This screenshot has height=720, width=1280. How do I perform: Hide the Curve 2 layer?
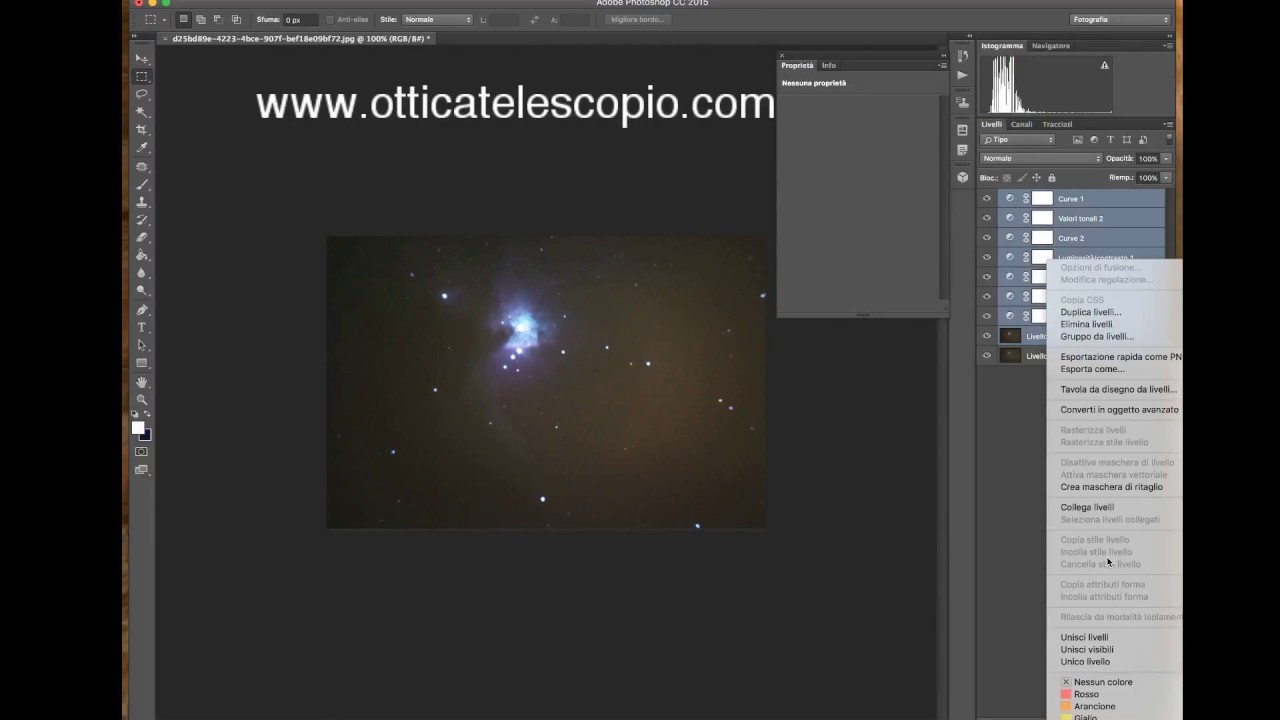pos(987,238)
